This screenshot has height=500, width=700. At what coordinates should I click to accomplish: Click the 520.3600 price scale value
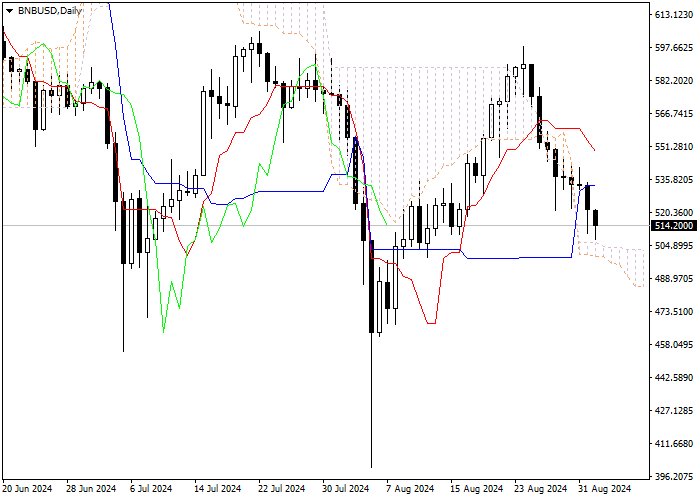point(674,213)
